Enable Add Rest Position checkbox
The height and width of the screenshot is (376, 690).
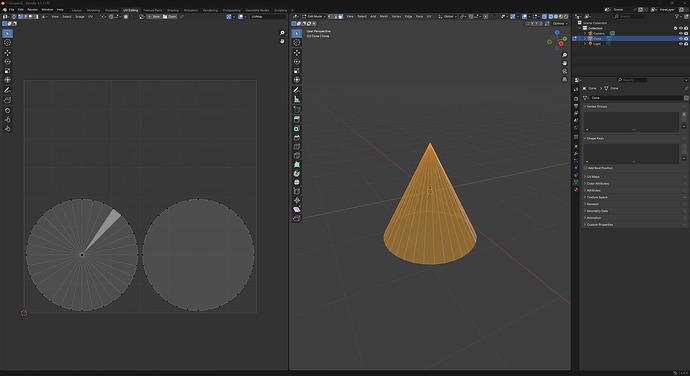point(586,168)
